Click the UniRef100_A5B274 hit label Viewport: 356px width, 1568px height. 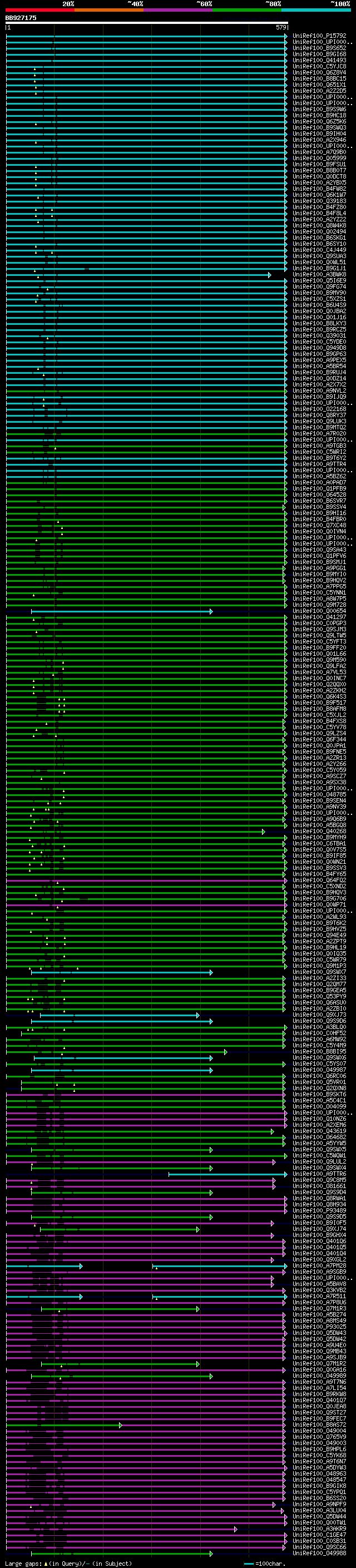[319, 1315]
